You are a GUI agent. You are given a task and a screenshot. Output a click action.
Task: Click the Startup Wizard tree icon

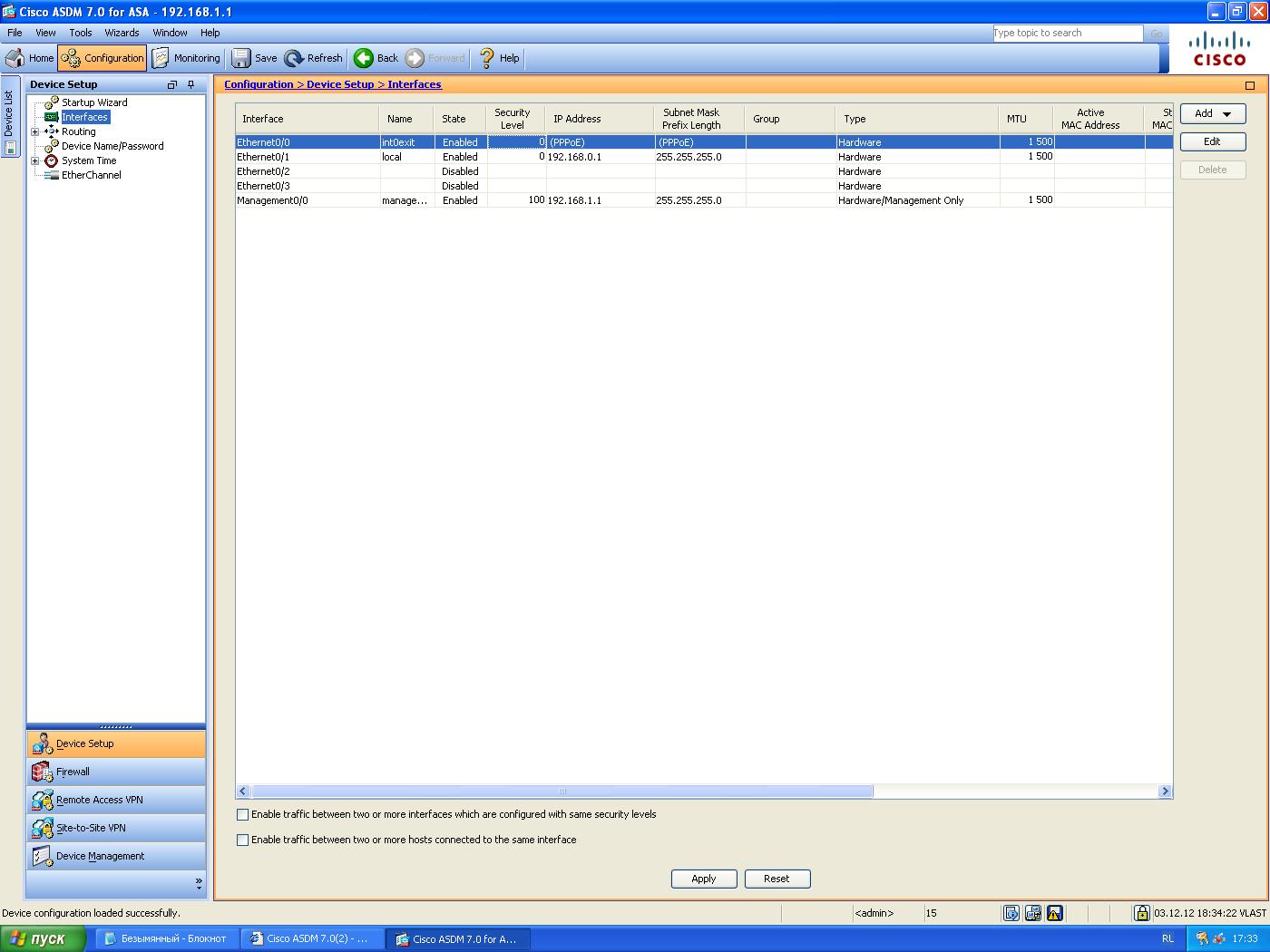(x=52, y=102)
